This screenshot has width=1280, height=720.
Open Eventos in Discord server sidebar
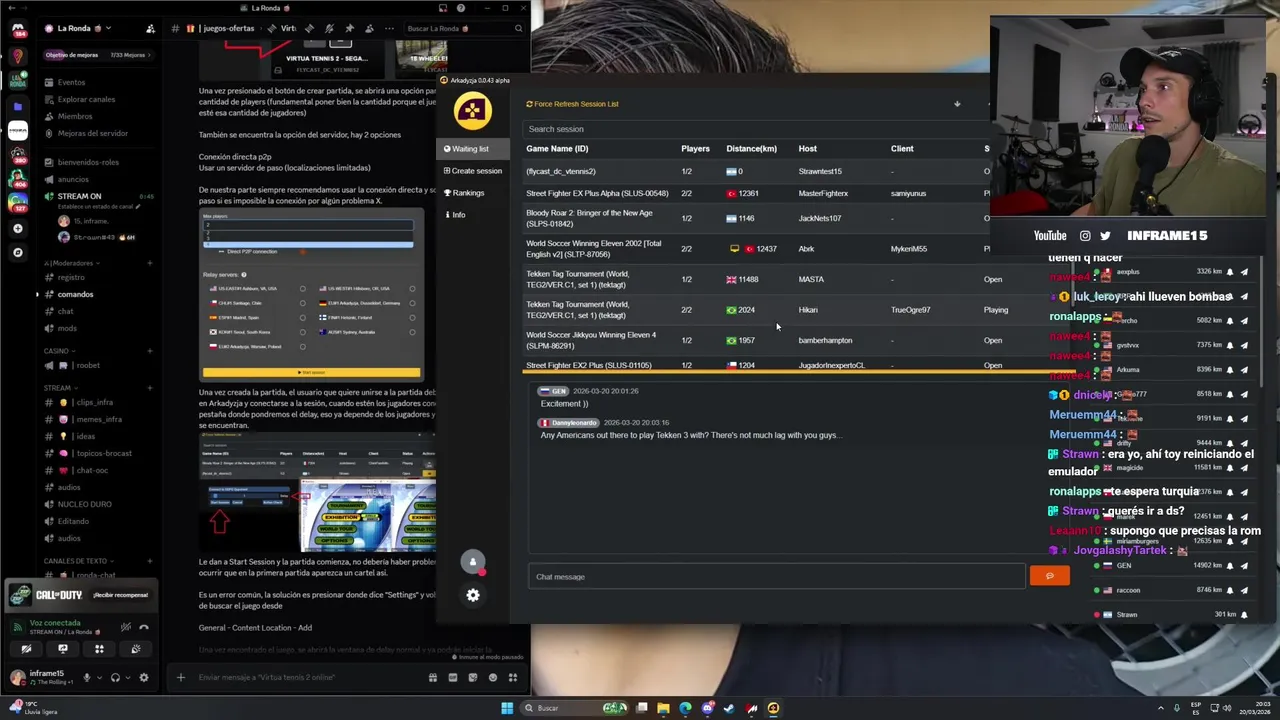pos(71,82)
